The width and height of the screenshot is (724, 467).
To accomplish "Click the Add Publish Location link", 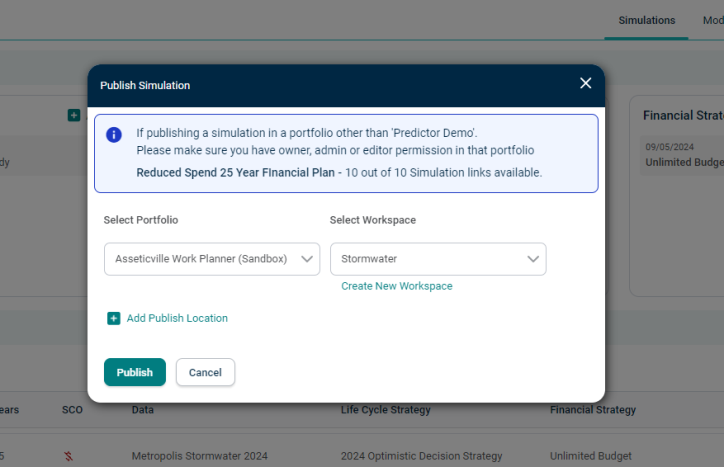I will tap(177, 318).
